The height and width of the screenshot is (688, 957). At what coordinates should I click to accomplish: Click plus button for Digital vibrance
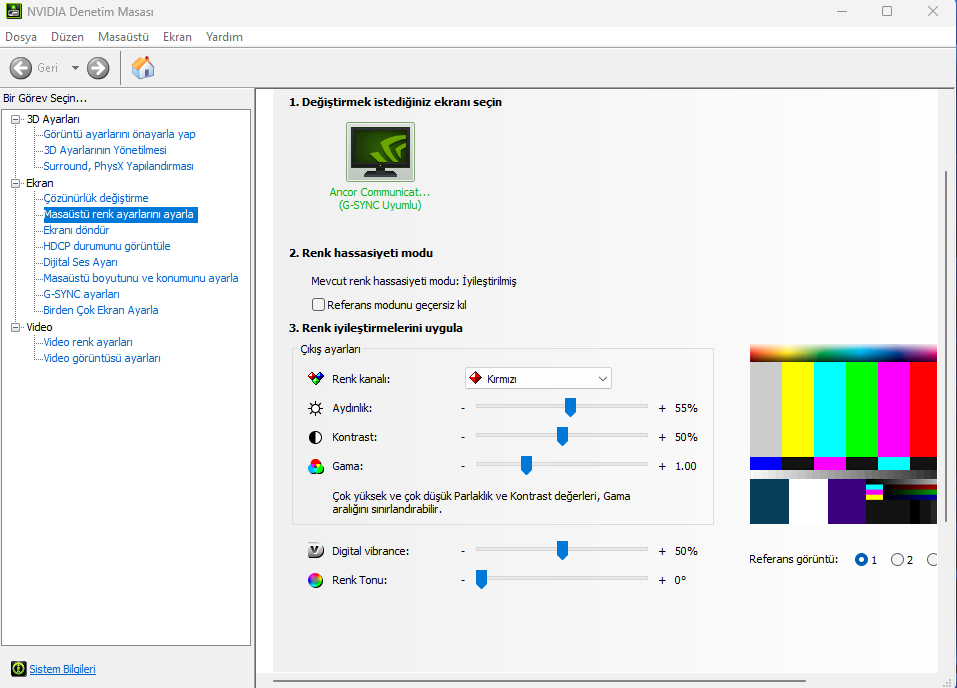point(662,551)
